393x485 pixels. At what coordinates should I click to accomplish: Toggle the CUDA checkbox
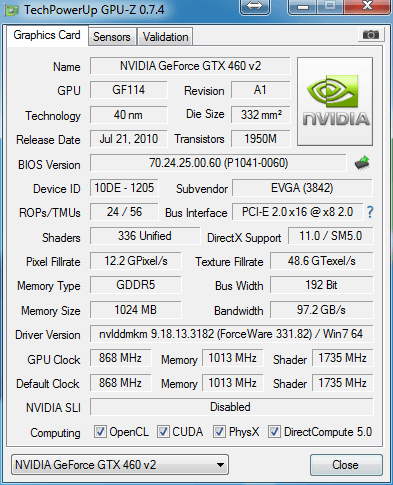click(163, 432)
